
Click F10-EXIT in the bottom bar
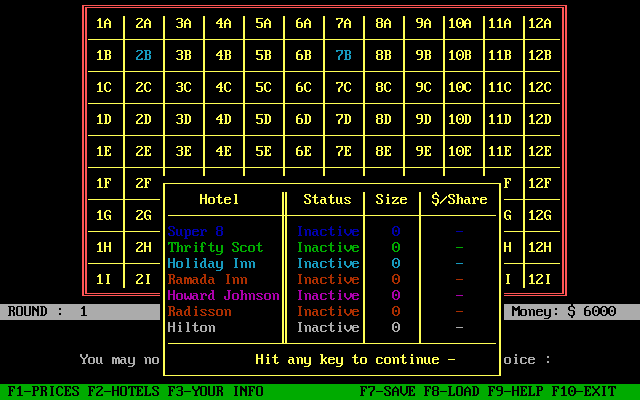coord(584,391)
